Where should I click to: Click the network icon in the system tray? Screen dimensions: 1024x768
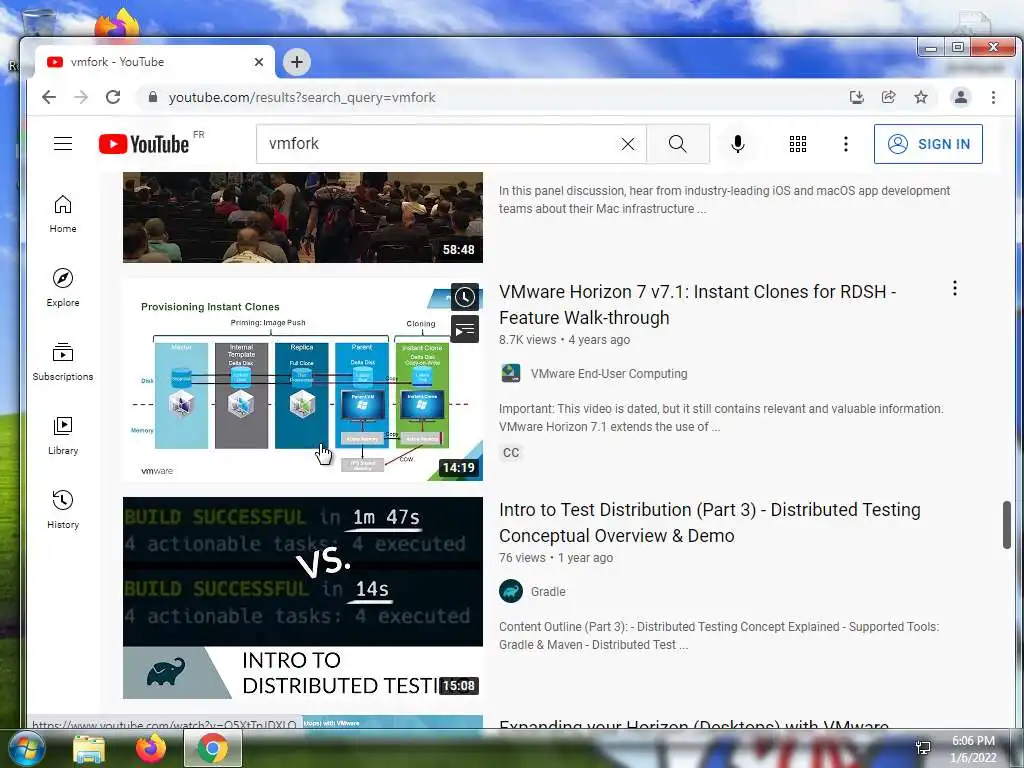[923, 748]
